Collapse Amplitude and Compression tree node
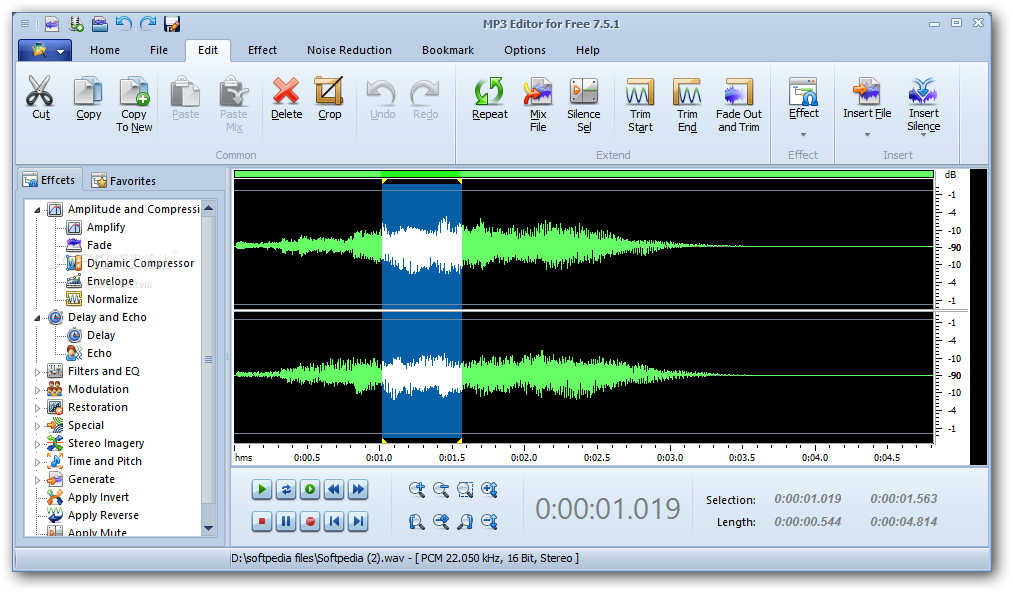Screen dimensions: 1012x592 (37, 210)
